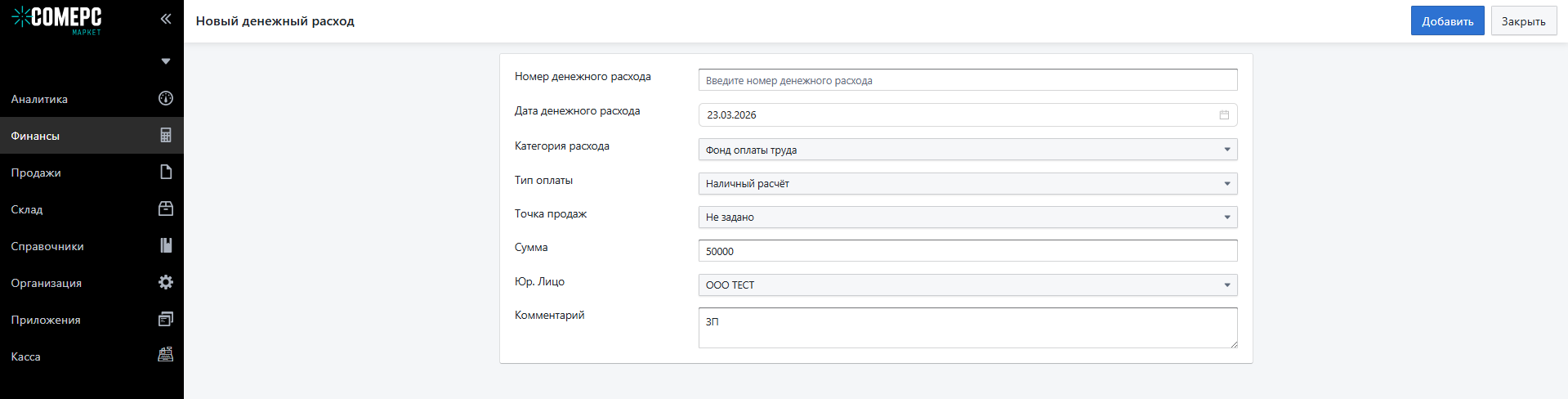Open the Тип оплаты dropdown
The width and height of the screenshot is (1568, 399).
[x=967, y=184]
